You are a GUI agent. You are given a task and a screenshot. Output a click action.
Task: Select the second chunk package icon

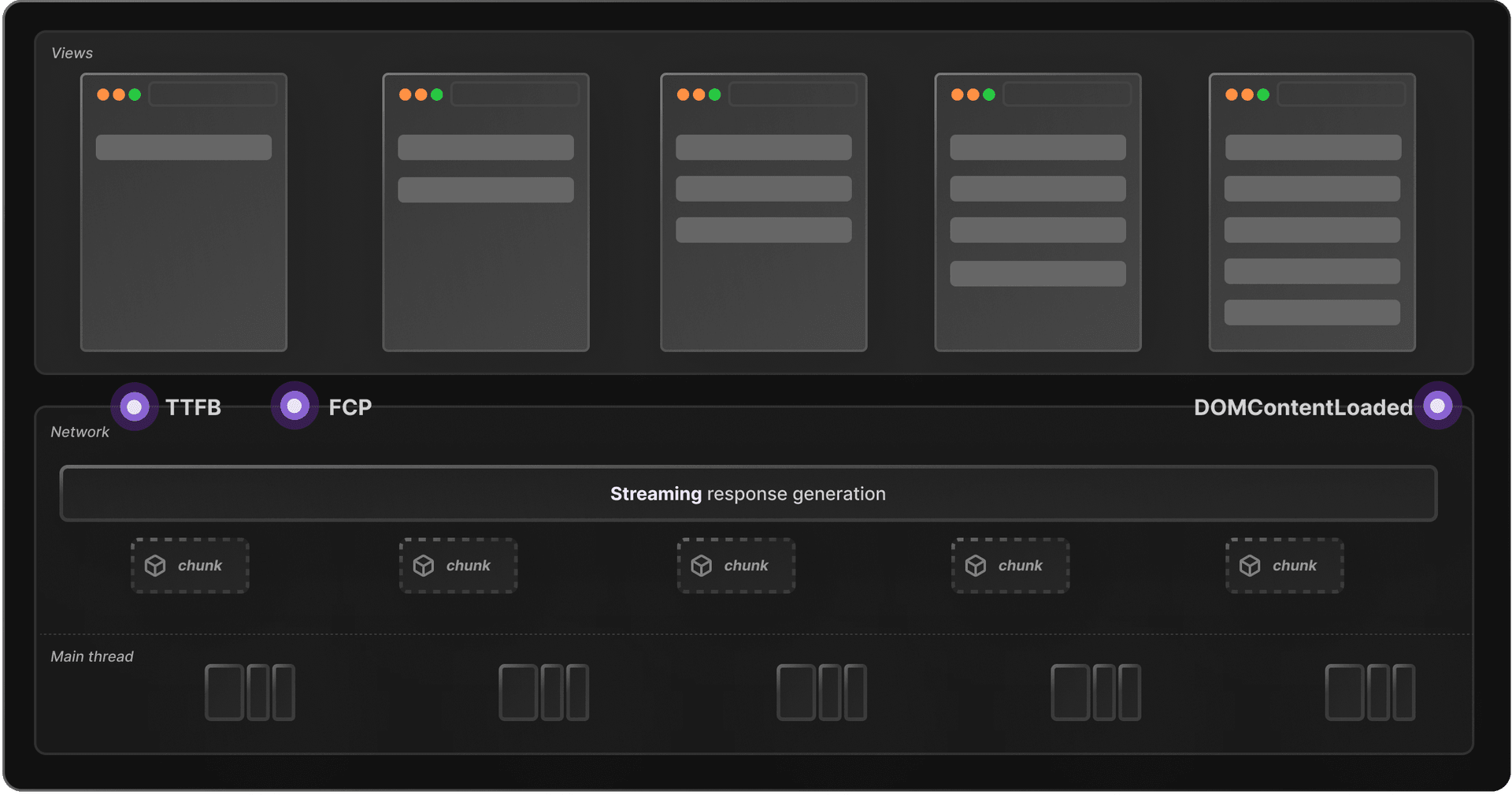click(425, 565)
